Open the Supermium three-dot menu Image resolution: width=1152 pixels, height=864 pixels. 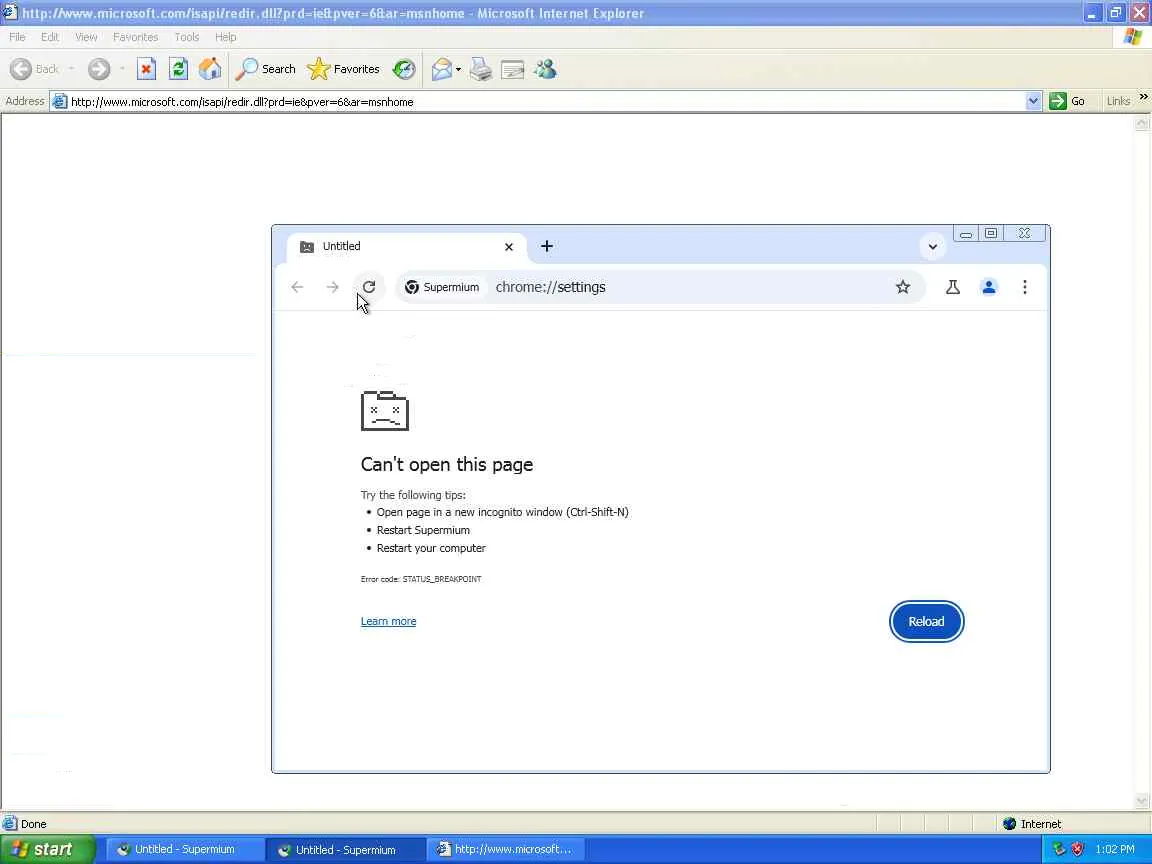coord(1025,287)
